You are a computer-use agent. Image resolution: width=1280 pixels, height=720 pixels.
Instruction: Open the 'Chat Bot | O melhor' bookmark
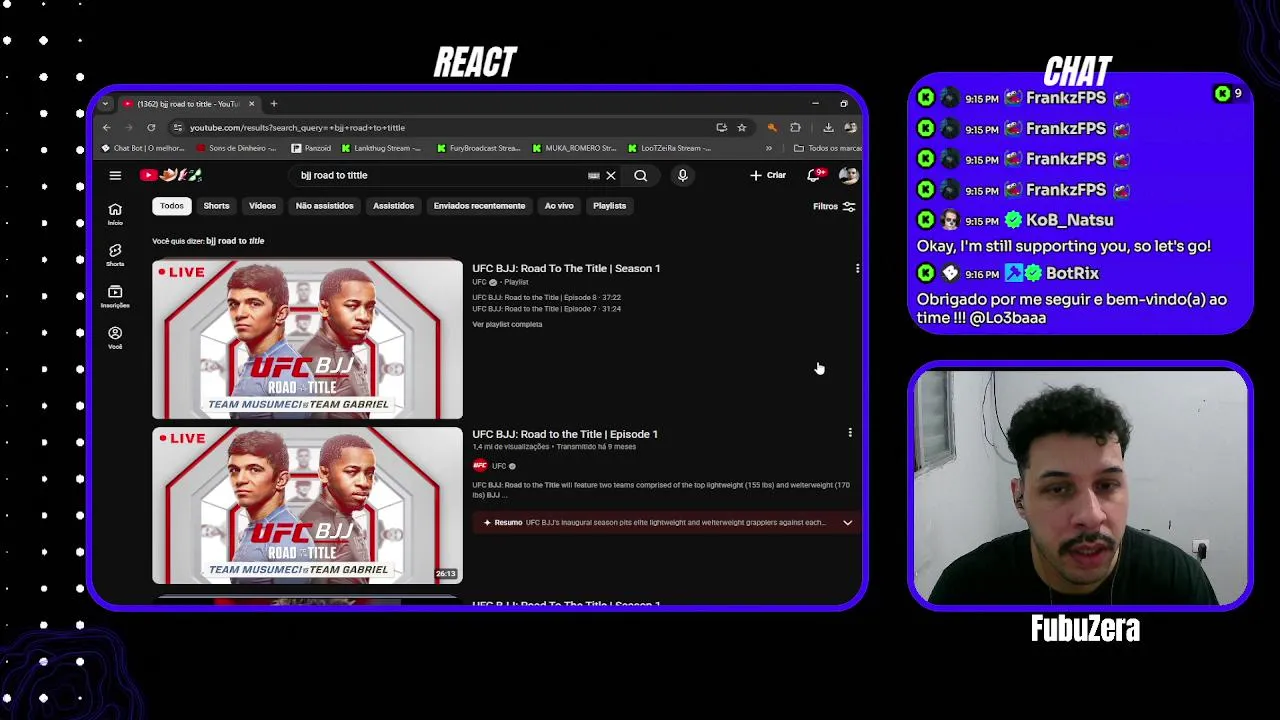[142, 148]
